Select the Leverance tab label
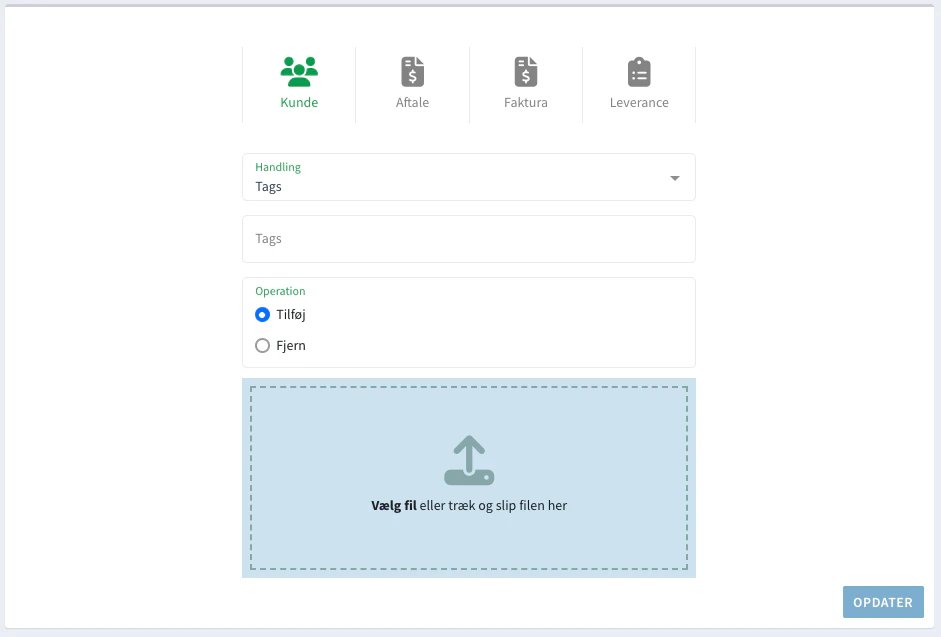This screenshot has height=637, width=941. pos(639,102)
